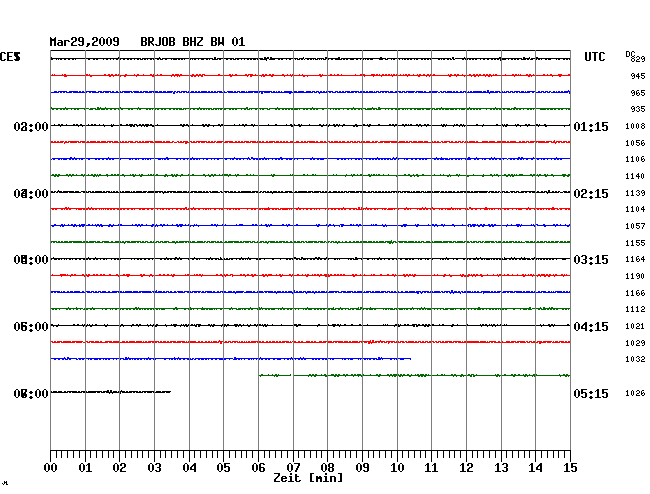The image size is (650, 494).
Task: Click the DC value 1008
Action: [x=635, y=126]
